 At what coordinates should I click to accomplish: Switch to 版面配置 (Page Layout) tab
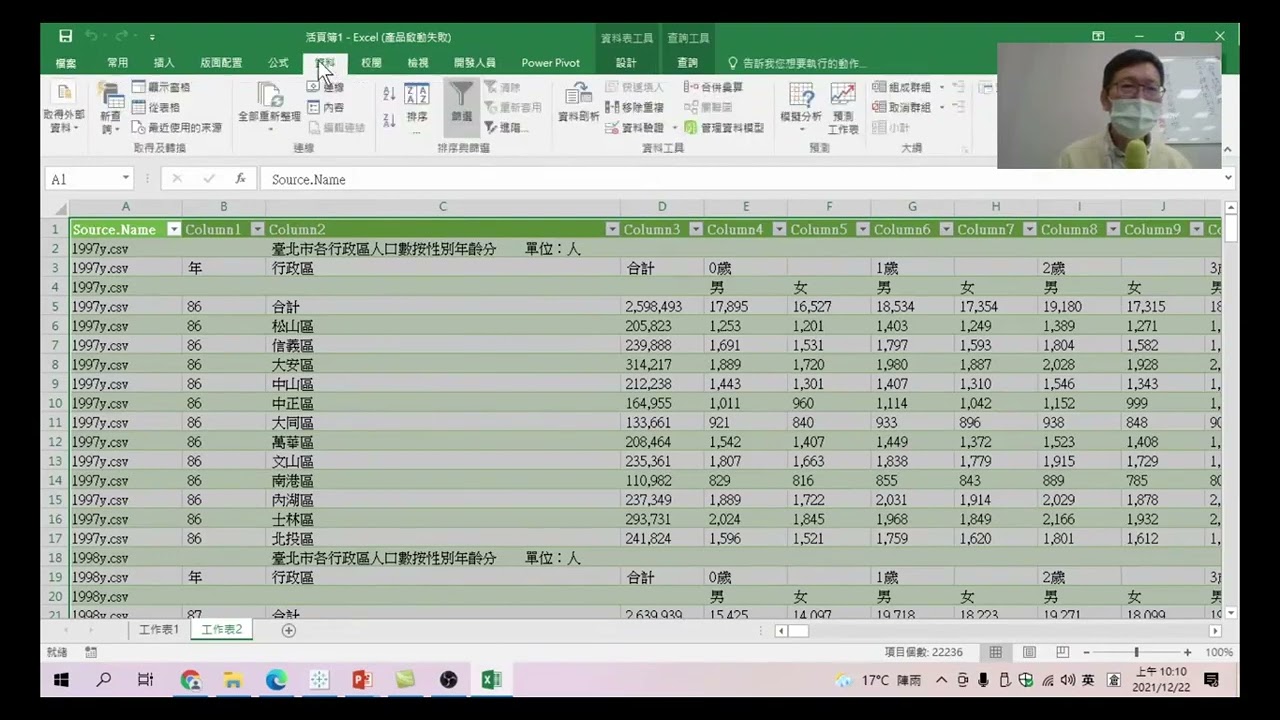[x=221, y=63]
